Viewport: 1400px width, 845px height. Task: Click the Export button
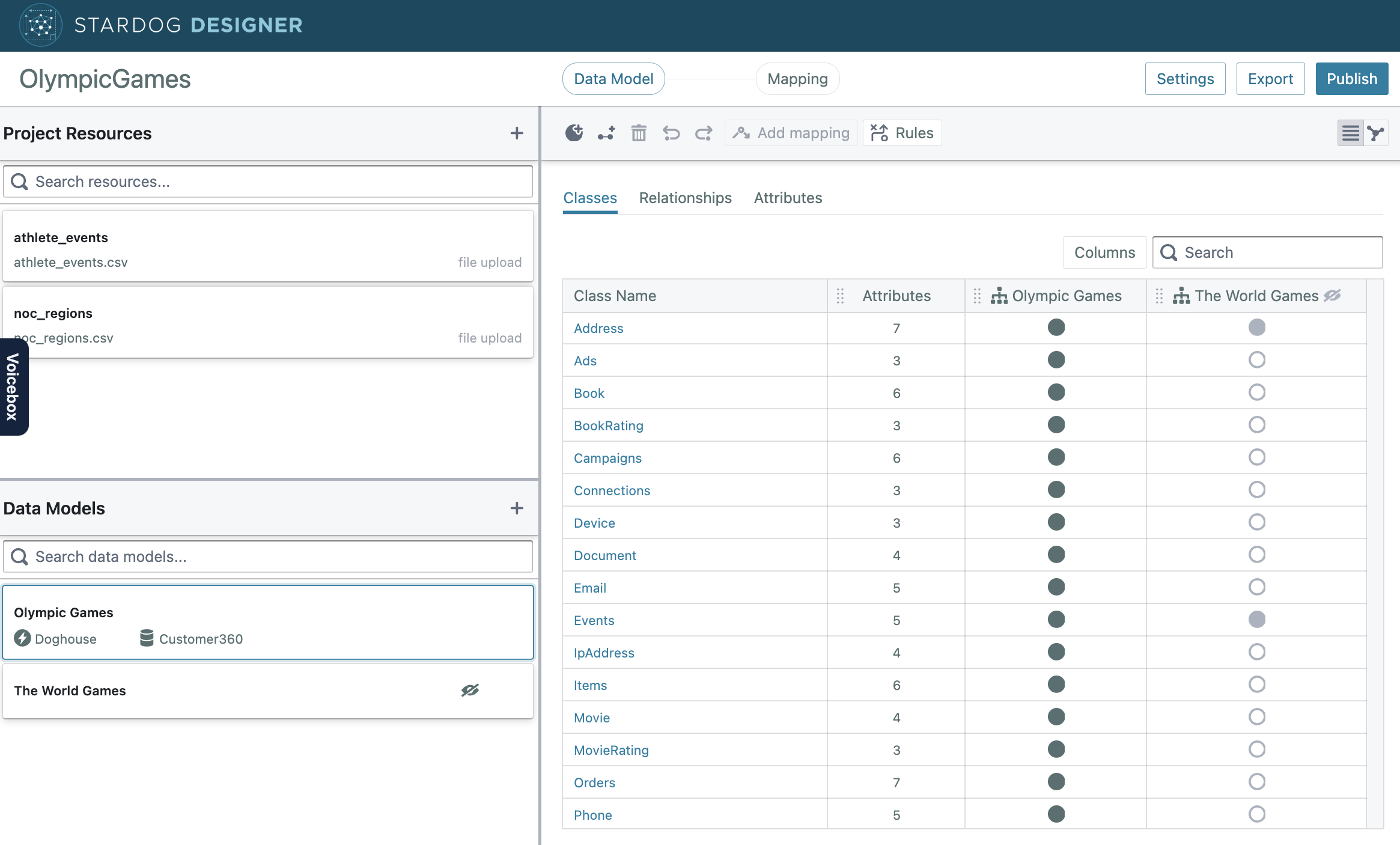coord(1270,79)
